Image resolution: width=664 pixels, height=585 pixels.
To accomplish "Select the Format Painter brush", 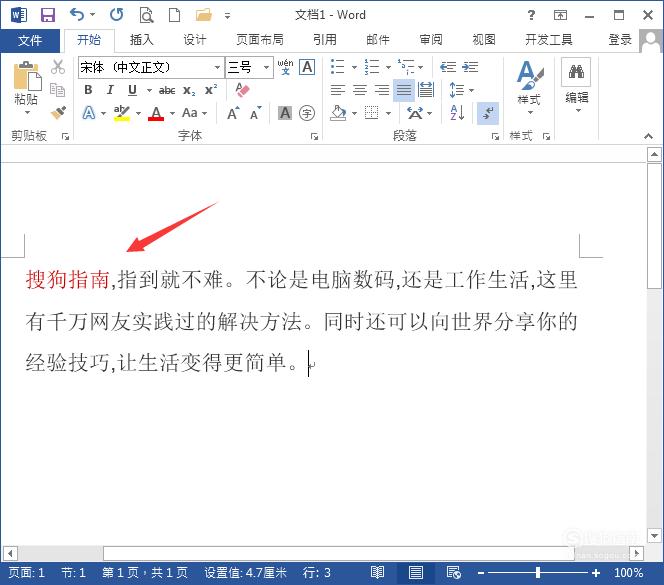I will click(x=58, y=112).
